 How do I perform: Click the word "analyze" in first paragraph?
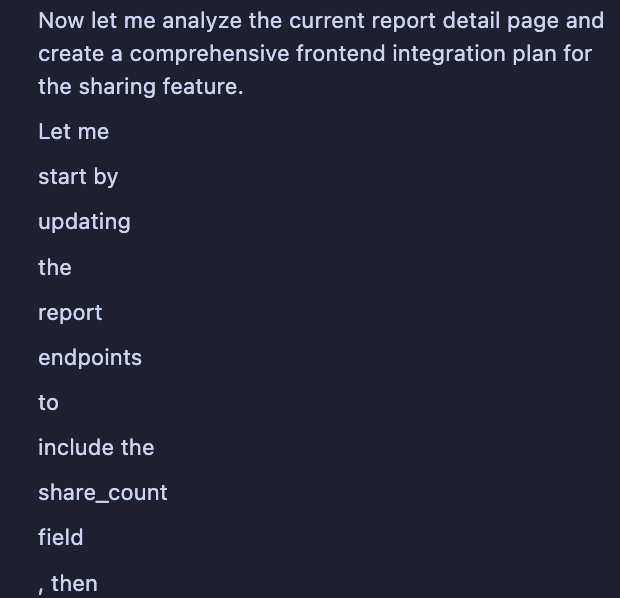202,21
